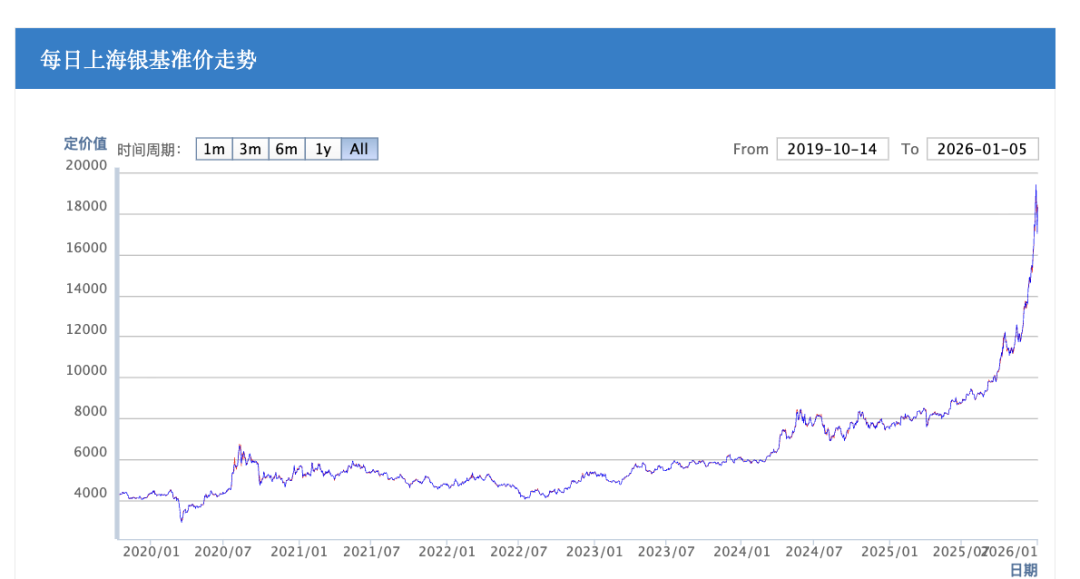Click the 定价值 y-axis title
The image size is (1080, 579).
[x=85, y=143]
